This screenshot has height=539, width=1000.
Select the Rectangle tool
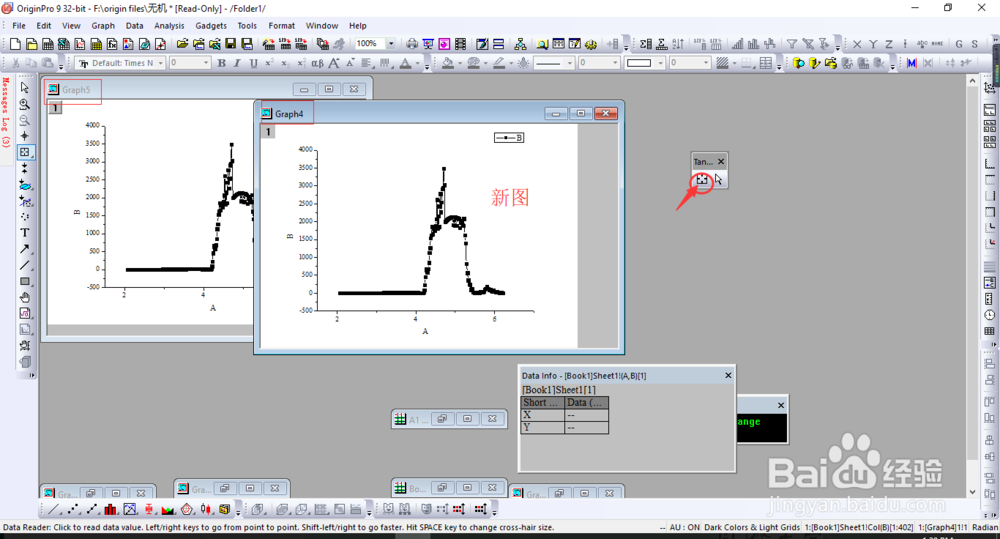click(x=25, y=281)
